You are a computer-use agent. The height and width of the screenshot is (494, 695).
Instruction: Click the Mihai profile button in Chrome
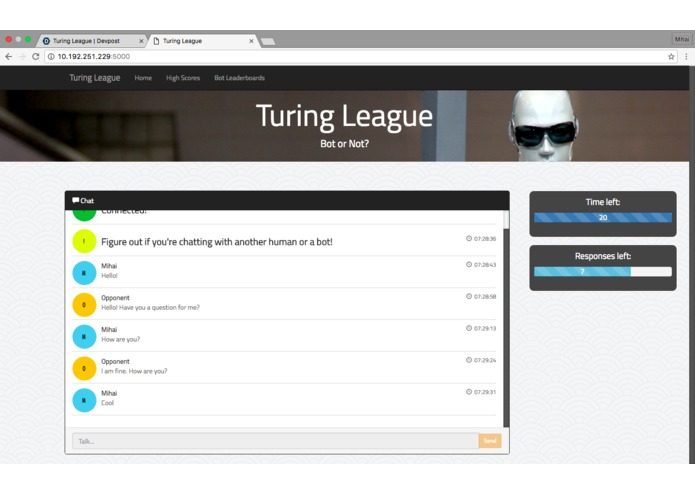(681, 39)
